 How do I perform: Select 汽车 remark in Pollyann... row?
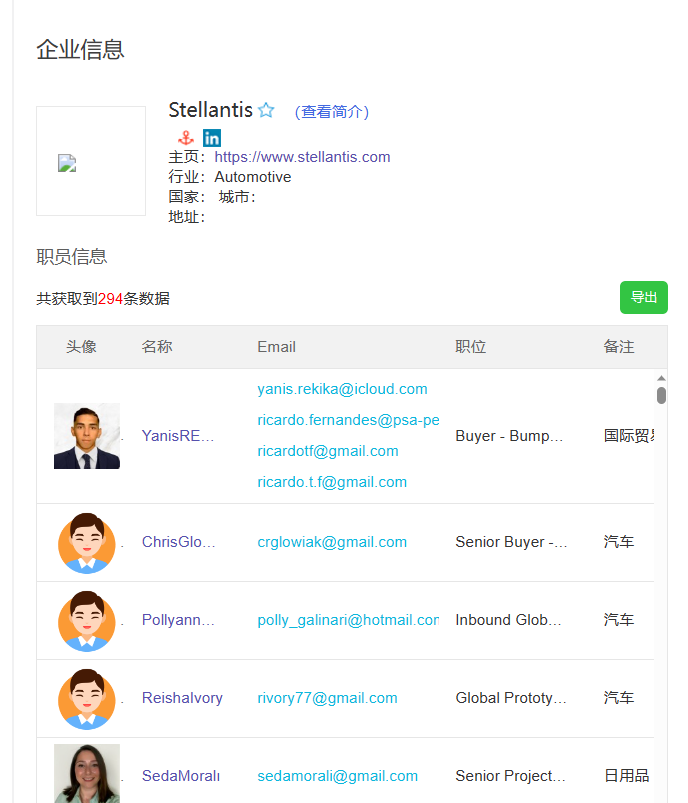[x=619, y=620]
